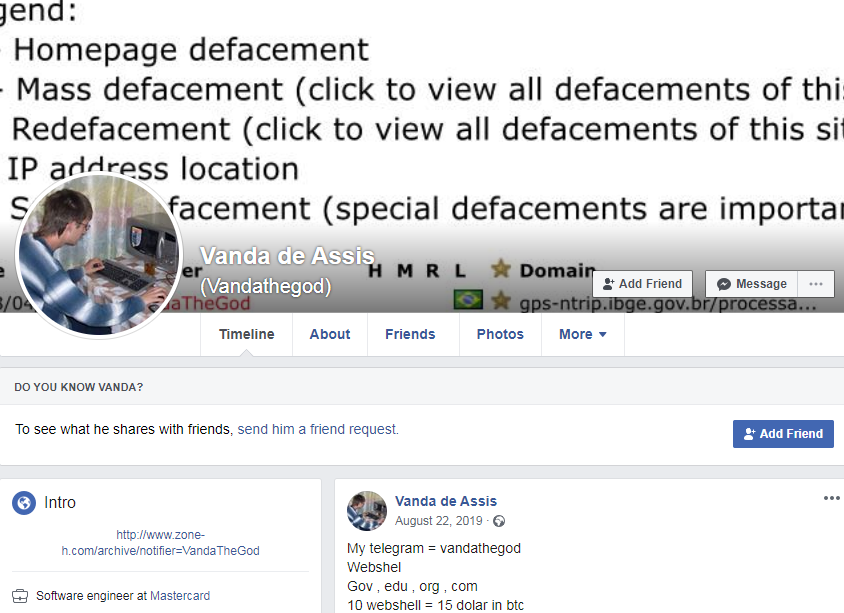Click the Vanda de Assis post author link
The width and height of the screenshot is (844, 613).
pyautogui.click(x=446, y=501)
